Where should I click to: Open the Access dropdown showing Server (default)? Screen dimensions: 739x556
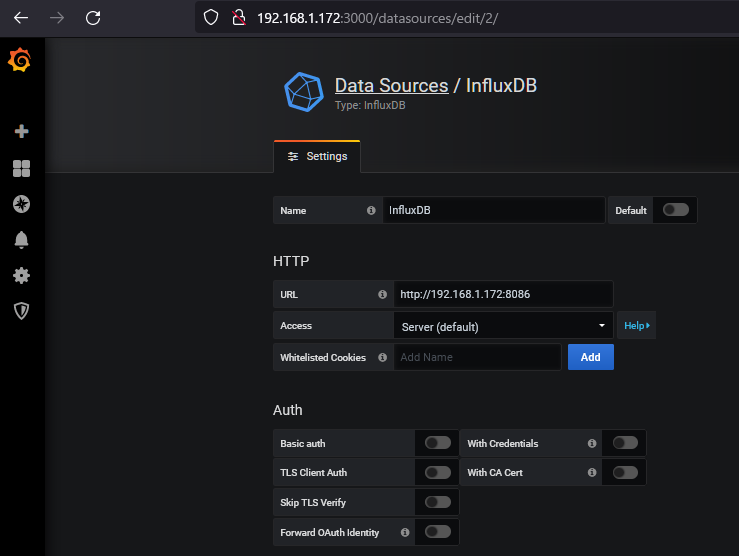point(503,326)
